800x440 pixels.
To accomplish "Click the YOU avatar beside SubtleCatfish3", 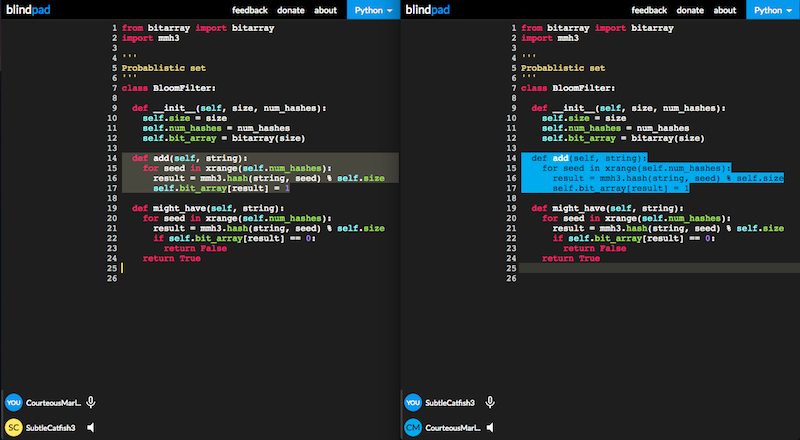I will click(413, 402).
